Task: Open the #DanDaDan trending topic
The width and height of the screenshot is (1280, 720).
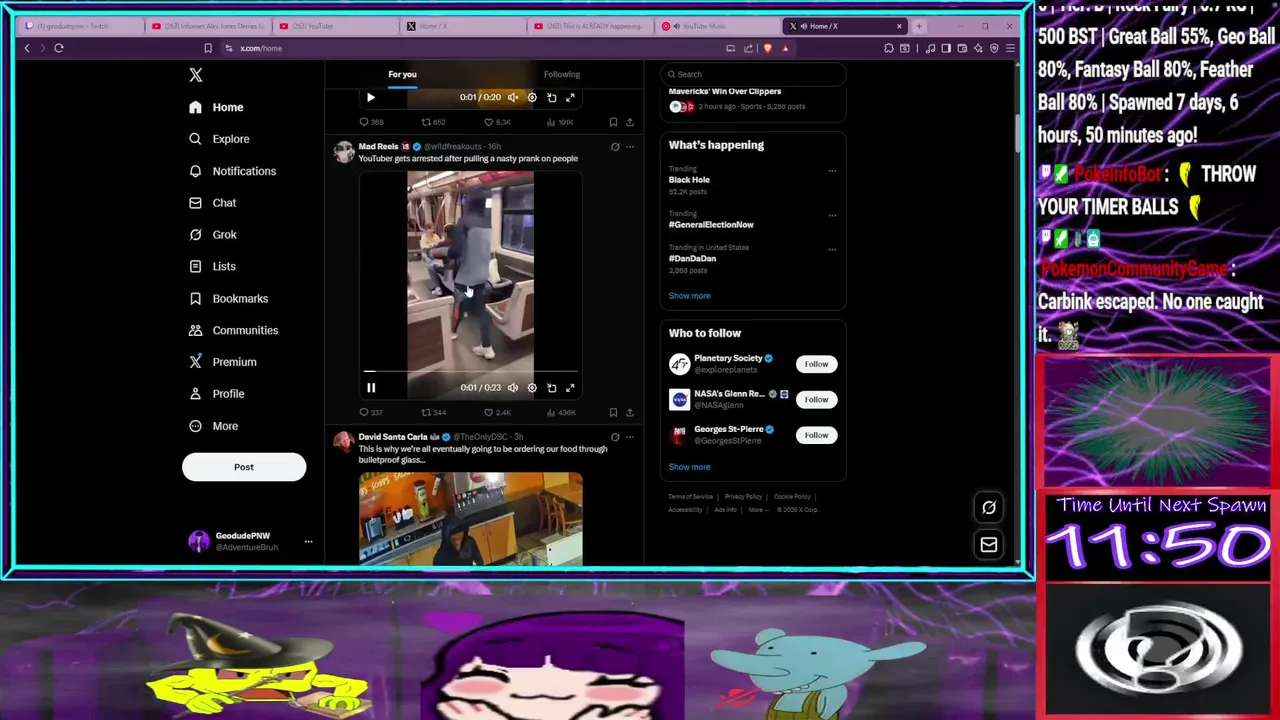Action: 692,259
